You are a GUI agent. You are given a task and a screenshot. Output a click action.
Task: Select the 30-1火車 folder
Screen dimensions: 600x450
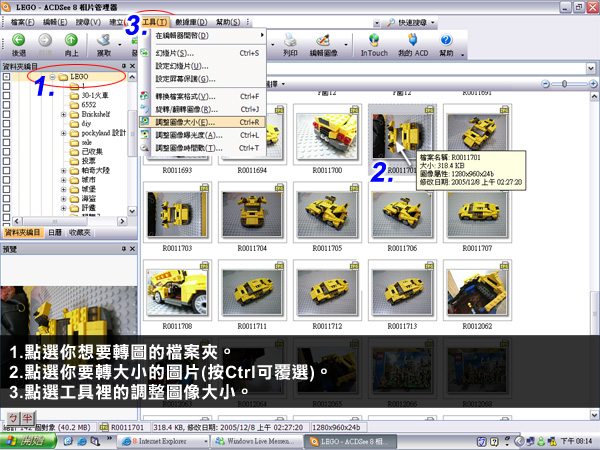[x=95, y=95]
